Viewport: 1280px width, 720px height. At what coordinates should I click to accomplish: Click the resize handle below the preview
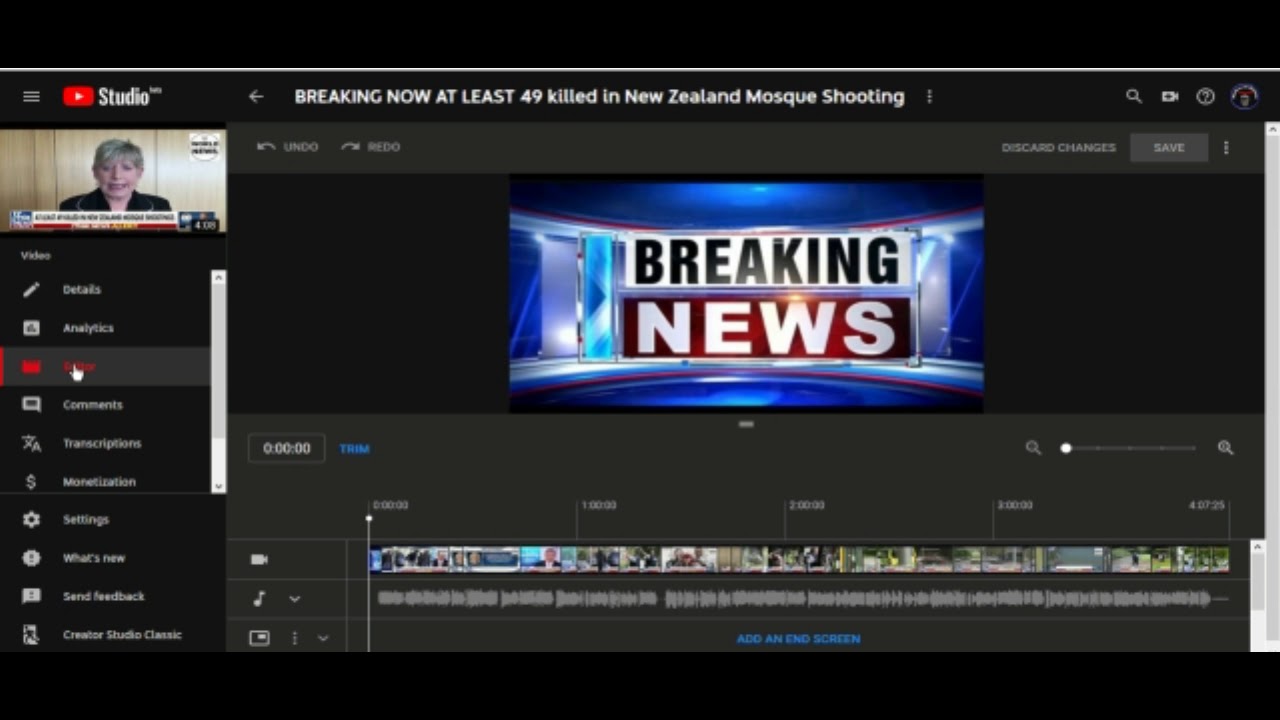pos(746,424)
